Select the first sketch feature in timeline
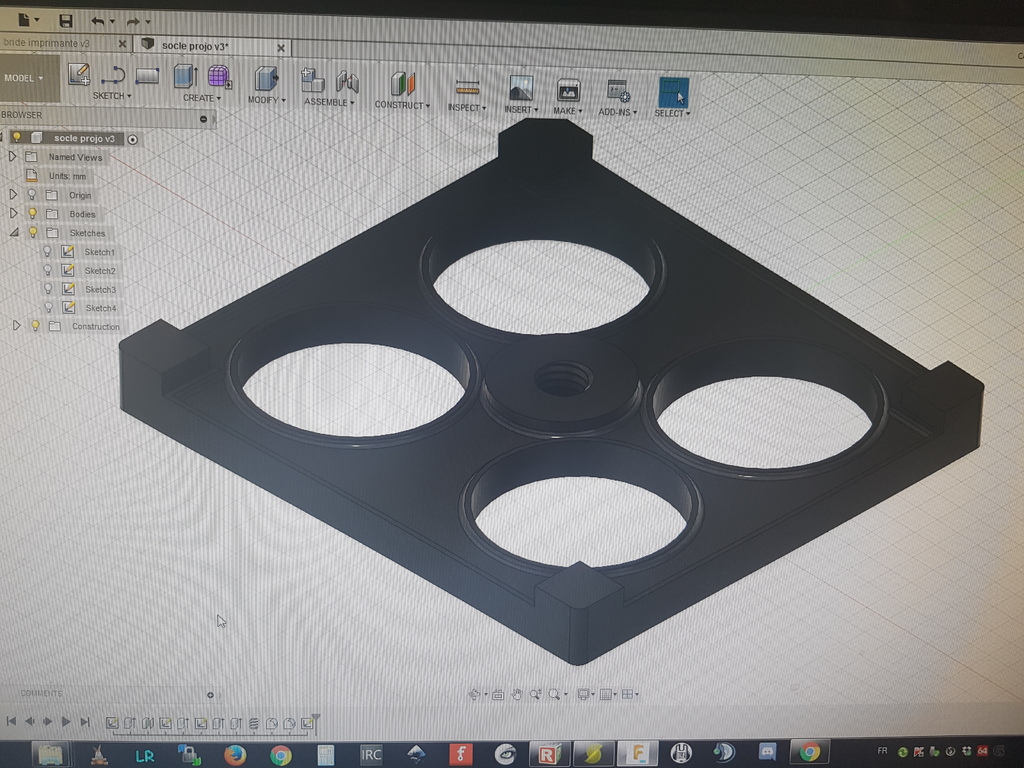Viewport: 1024px width, 768px height. pos(112,723)
